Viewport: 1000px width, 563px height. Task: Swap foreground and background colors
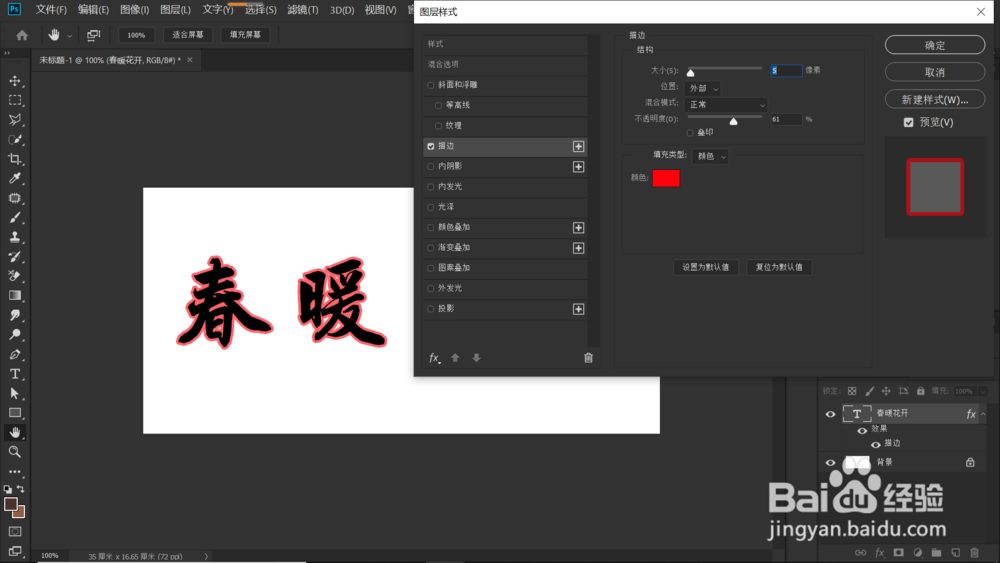pyautogui.click(x=20, y=489)
